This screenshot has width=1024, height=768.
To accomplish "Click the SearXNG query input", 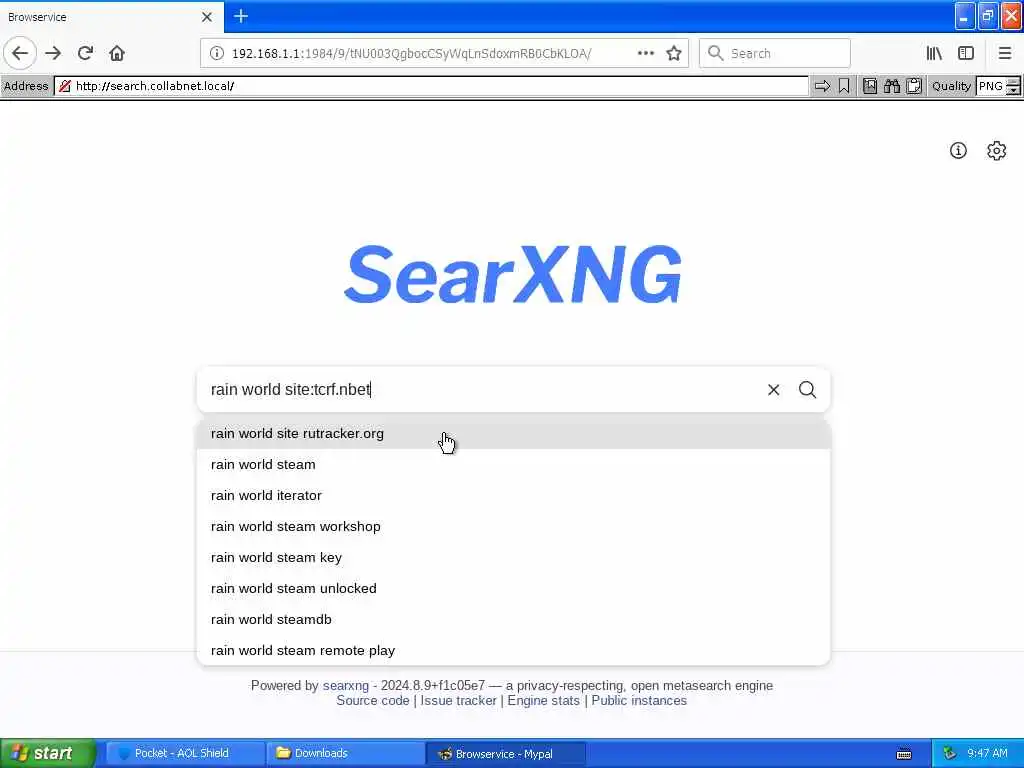I will coord(483,390).
